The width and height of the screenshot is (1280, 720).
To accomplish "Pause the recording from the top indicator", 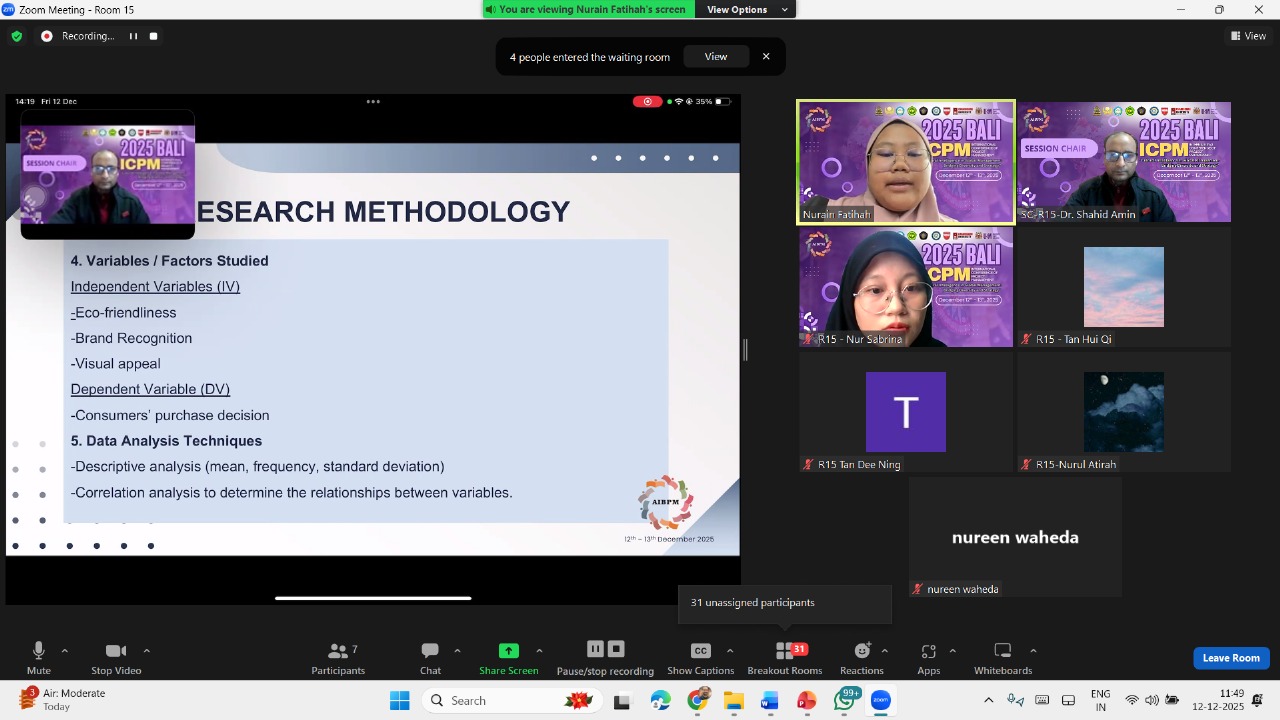I will [133, 36].
